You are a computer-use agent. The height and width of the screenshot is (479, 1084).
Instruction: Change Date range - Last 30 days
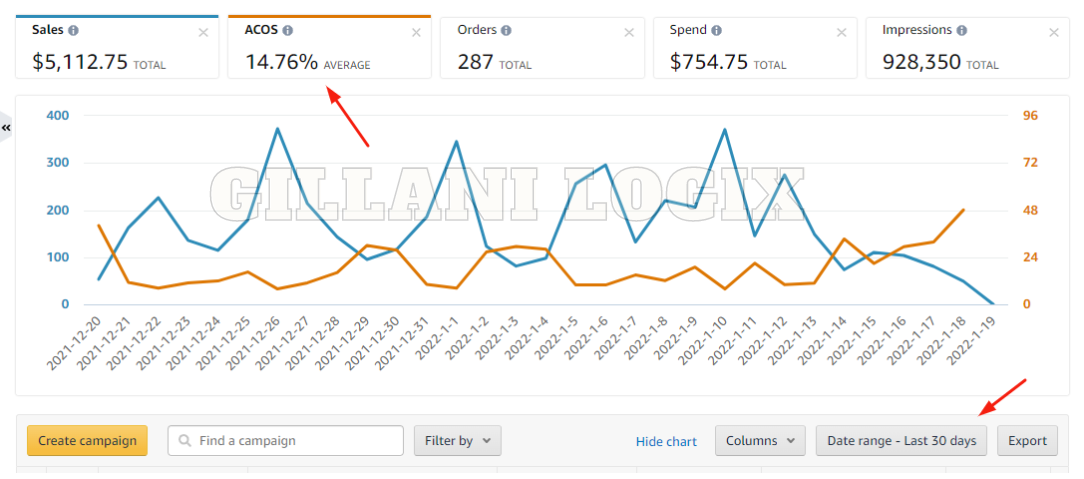point(901,441)
